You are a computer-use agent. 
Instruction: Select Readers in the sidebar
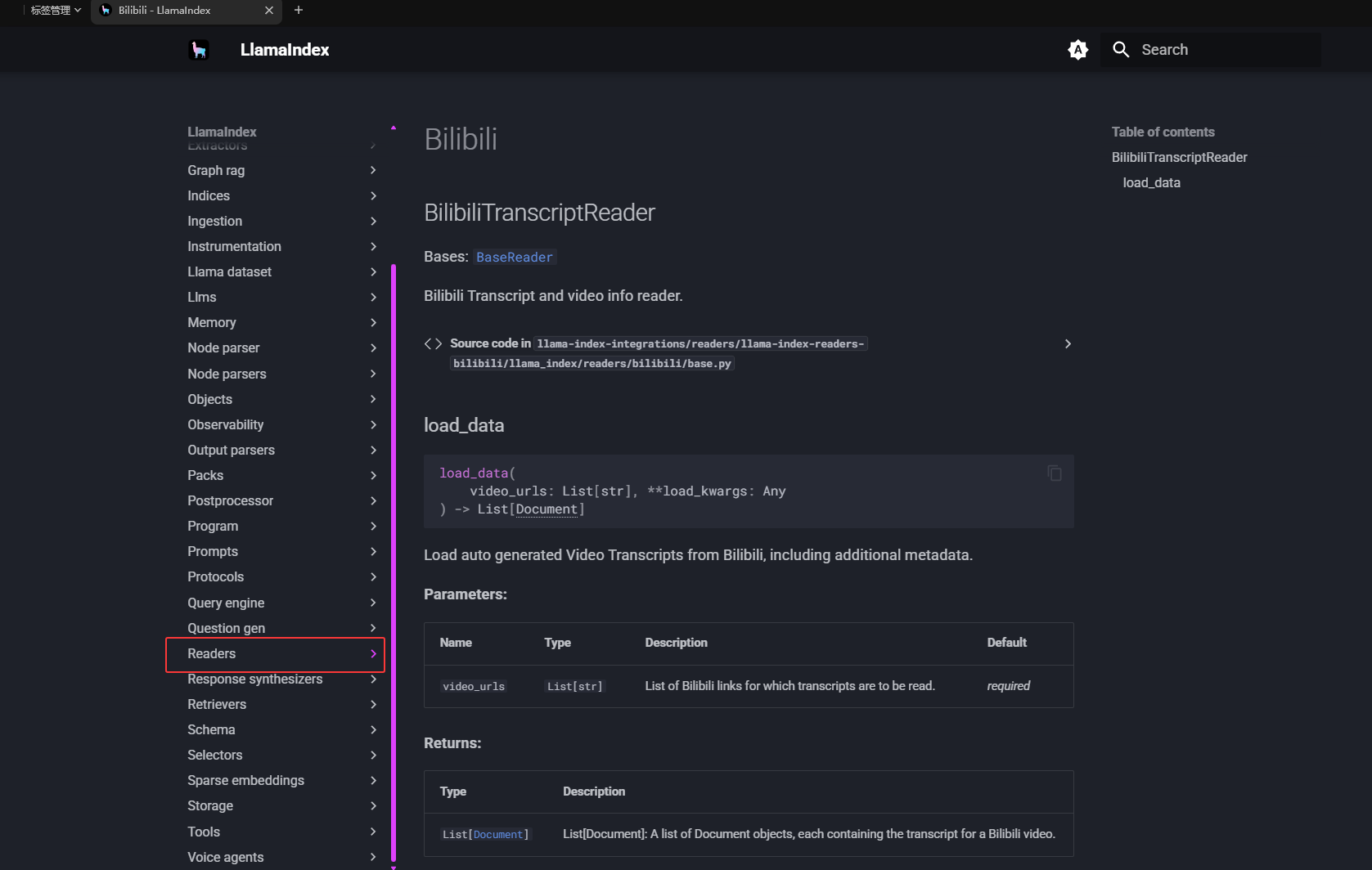pyautogui.click(x=211, y=653)
